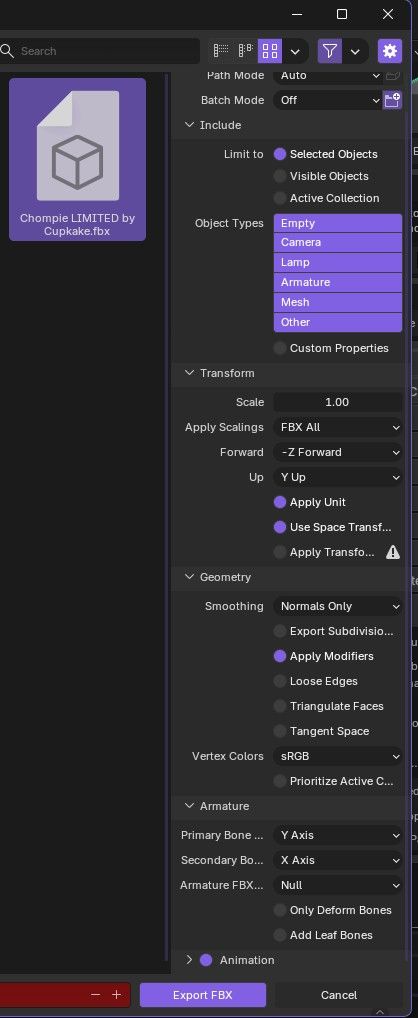
Task: Toggle the file filter funnel icon
Action: tap(330, 51)
